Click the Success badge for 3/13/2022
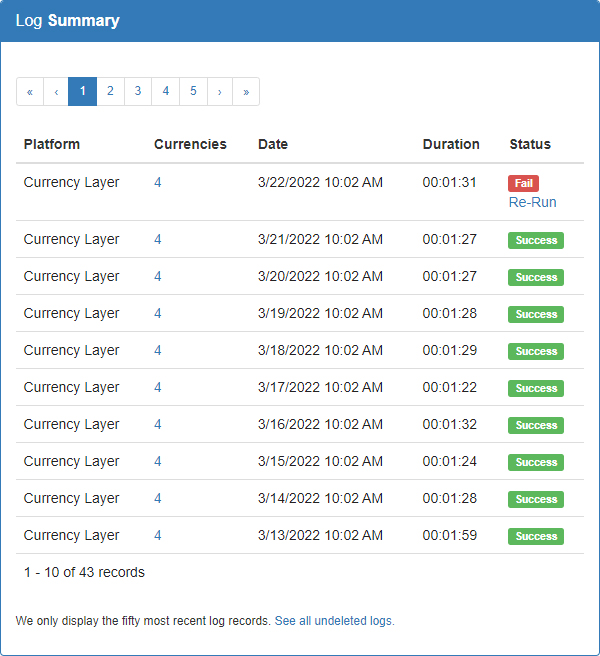The image size is (600, 656). 536,536
